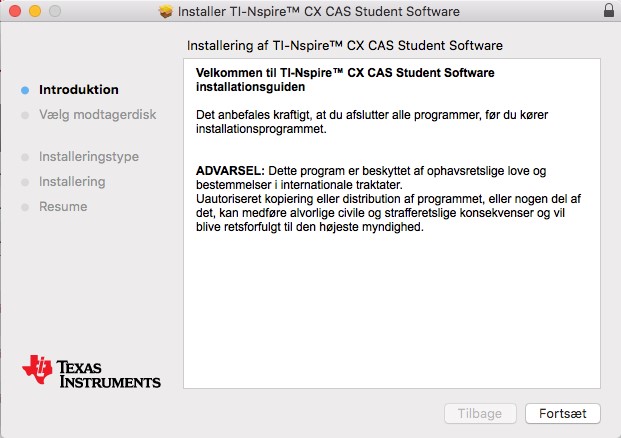Click the yellow minimize window button

coord(35,11)
